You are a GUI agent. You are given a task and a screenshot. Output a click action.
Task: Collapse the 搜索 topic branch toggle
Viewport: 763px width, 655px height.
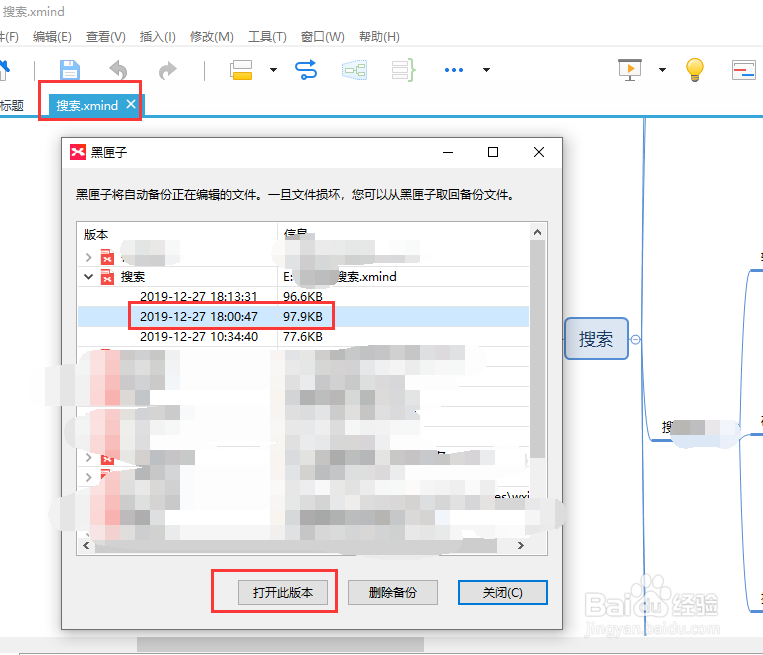click(x=635, y=340)
